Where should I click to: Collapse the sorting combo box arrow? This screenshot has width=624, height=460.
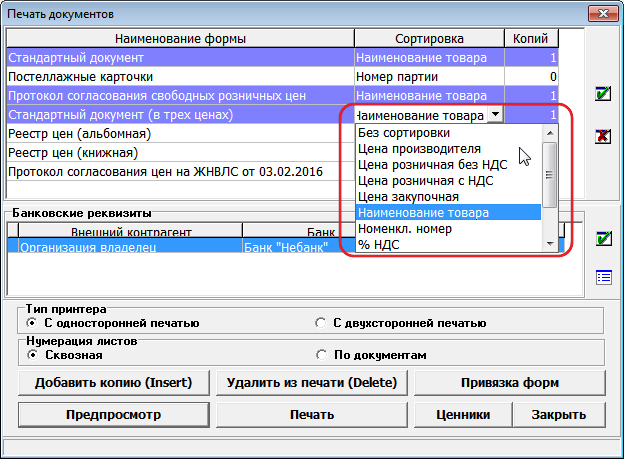click(493, 115)
